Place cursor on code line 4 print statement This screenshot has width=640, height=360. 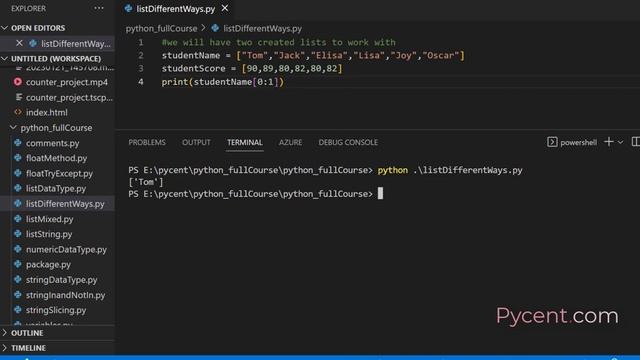click(222, 82)
